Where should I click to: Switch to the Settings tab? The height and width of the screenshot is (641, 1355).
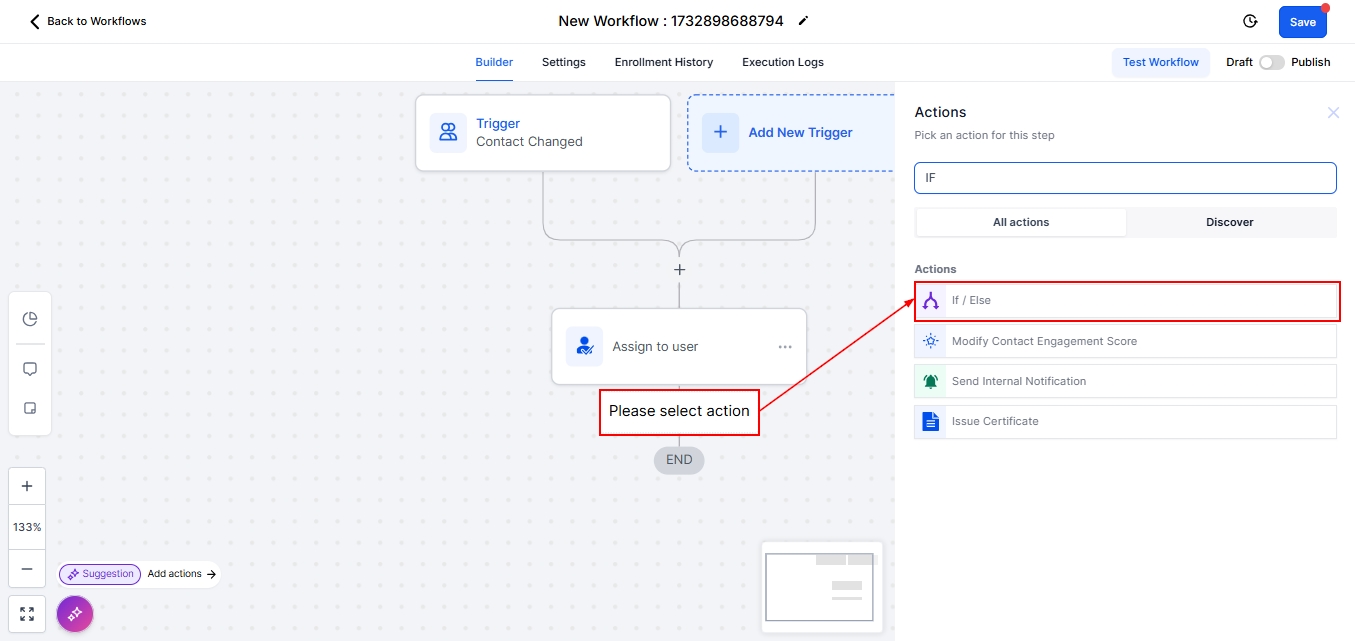tap(563, 62)
